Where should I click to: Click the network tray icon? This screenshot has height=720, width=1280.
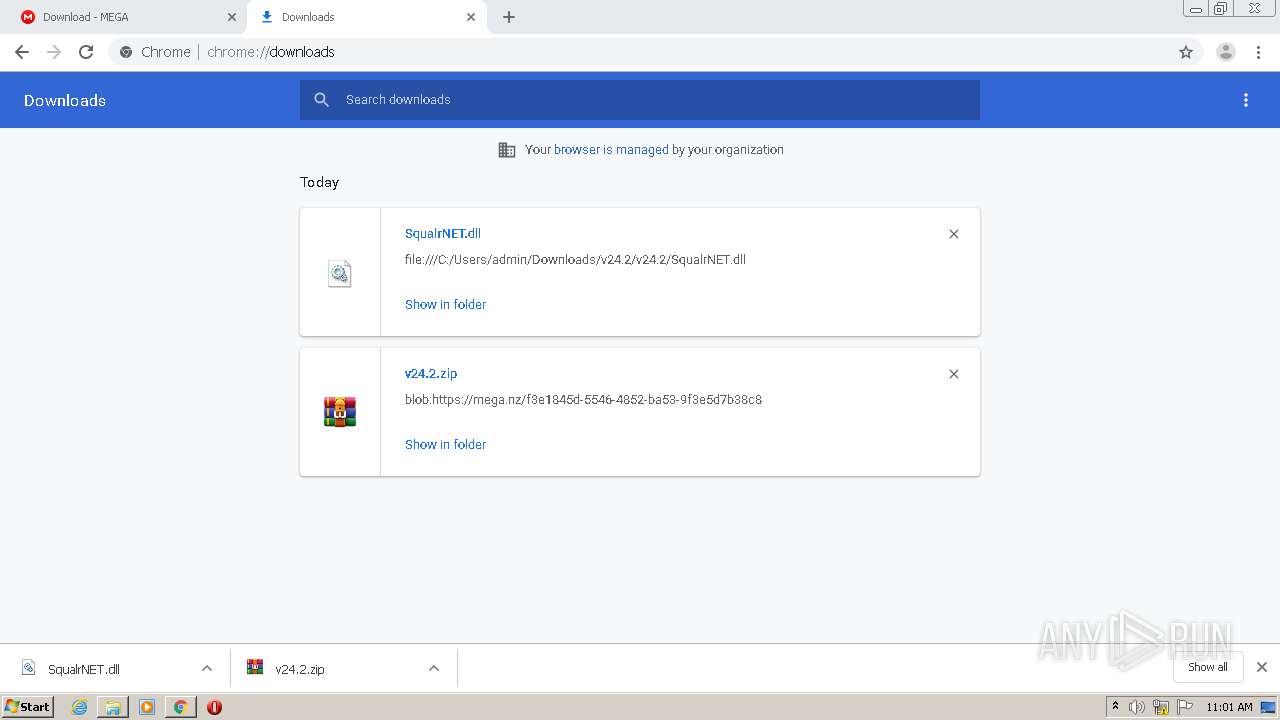1161,707
